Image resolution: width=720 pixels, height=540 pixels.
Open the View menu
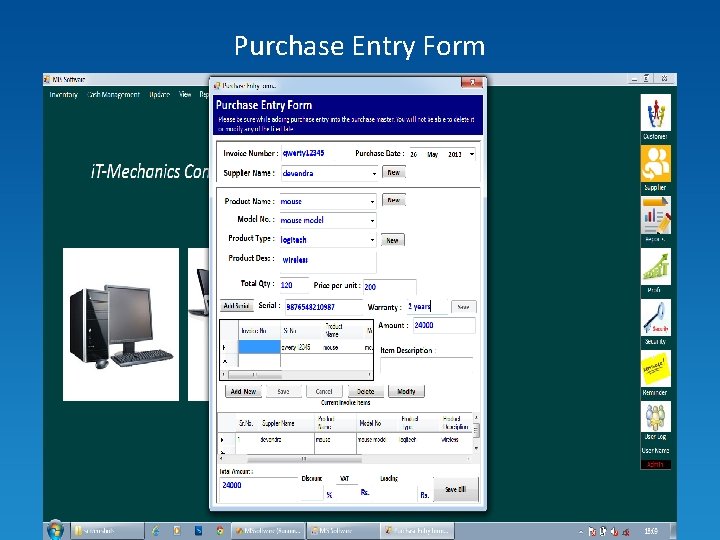[185, 95]
